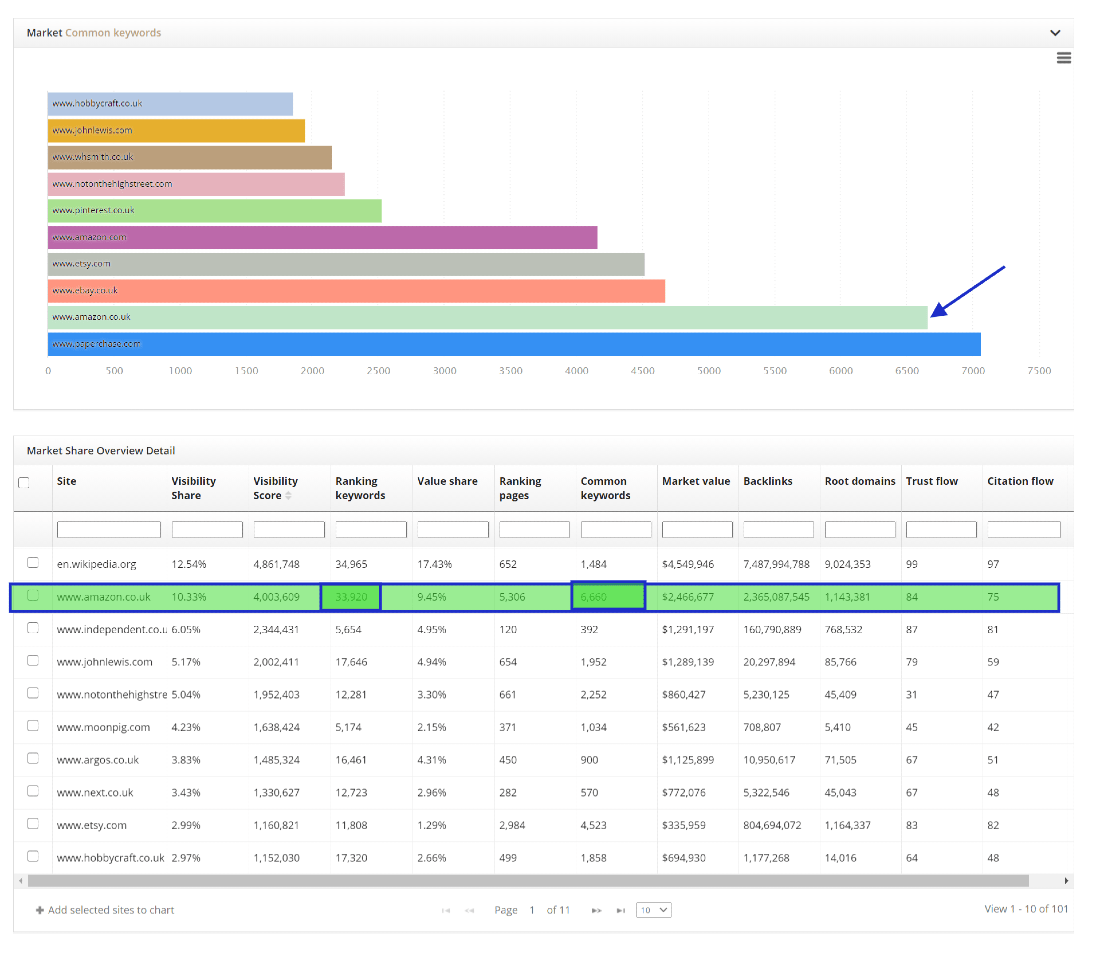Check the www.hobbycraft.co.uk row checkbox
The image size is (1100, 957).
click(x=33, y=856)
